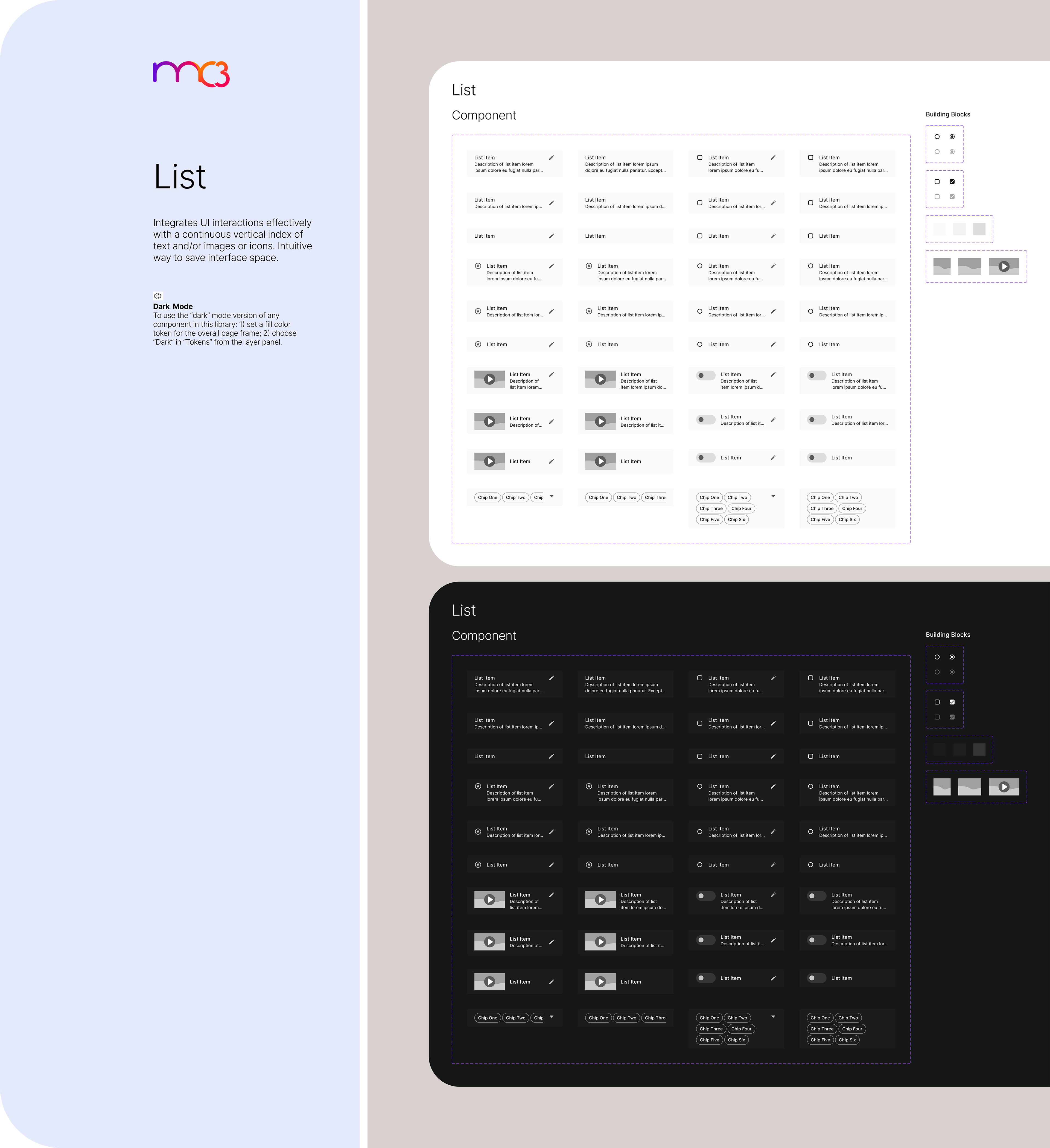Dark panel: expand dropdown arrow beside truncated 'Chip'

click(x=551, y=1017)
